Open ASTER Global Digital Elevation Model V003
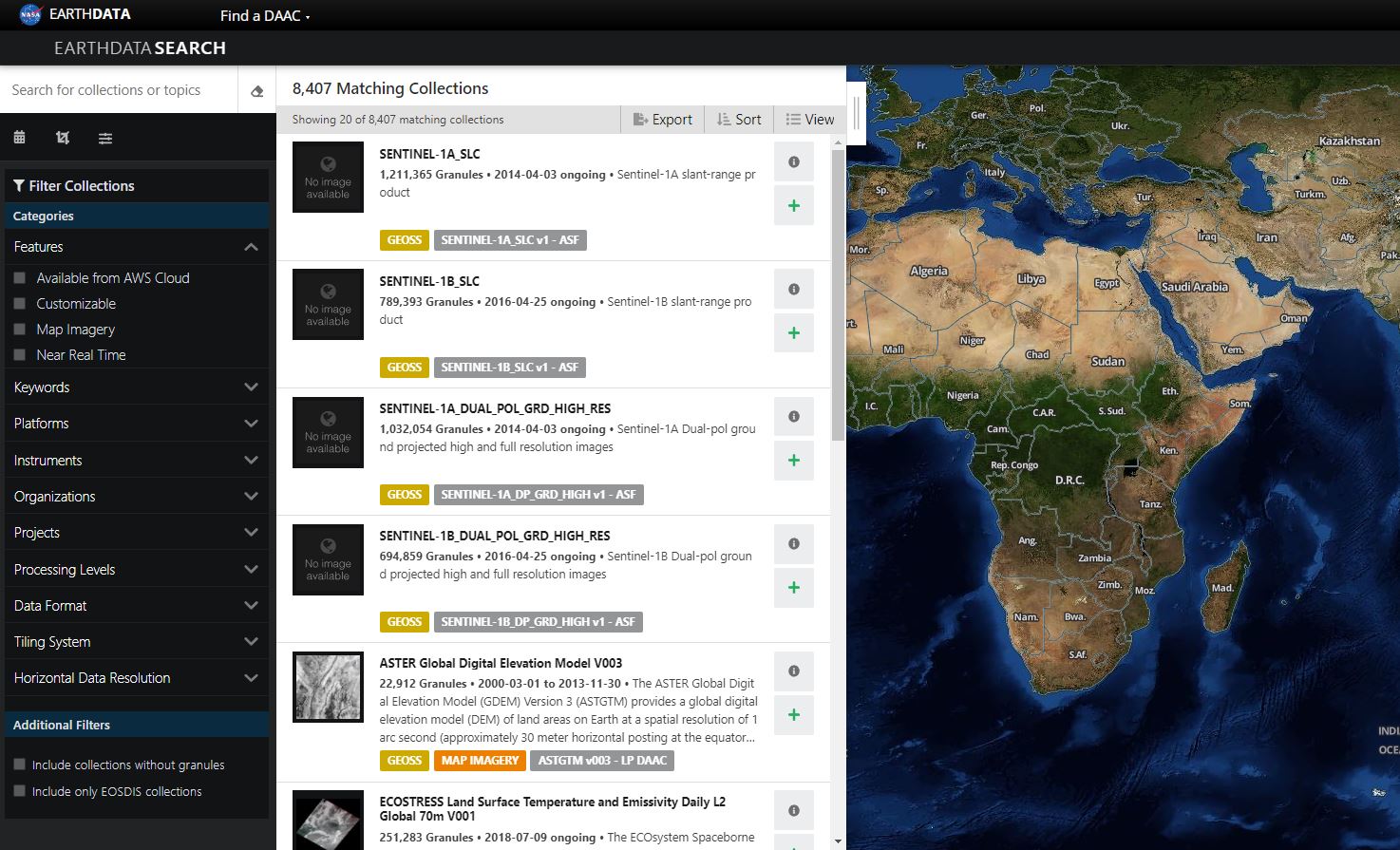 (x=501, y=663)
